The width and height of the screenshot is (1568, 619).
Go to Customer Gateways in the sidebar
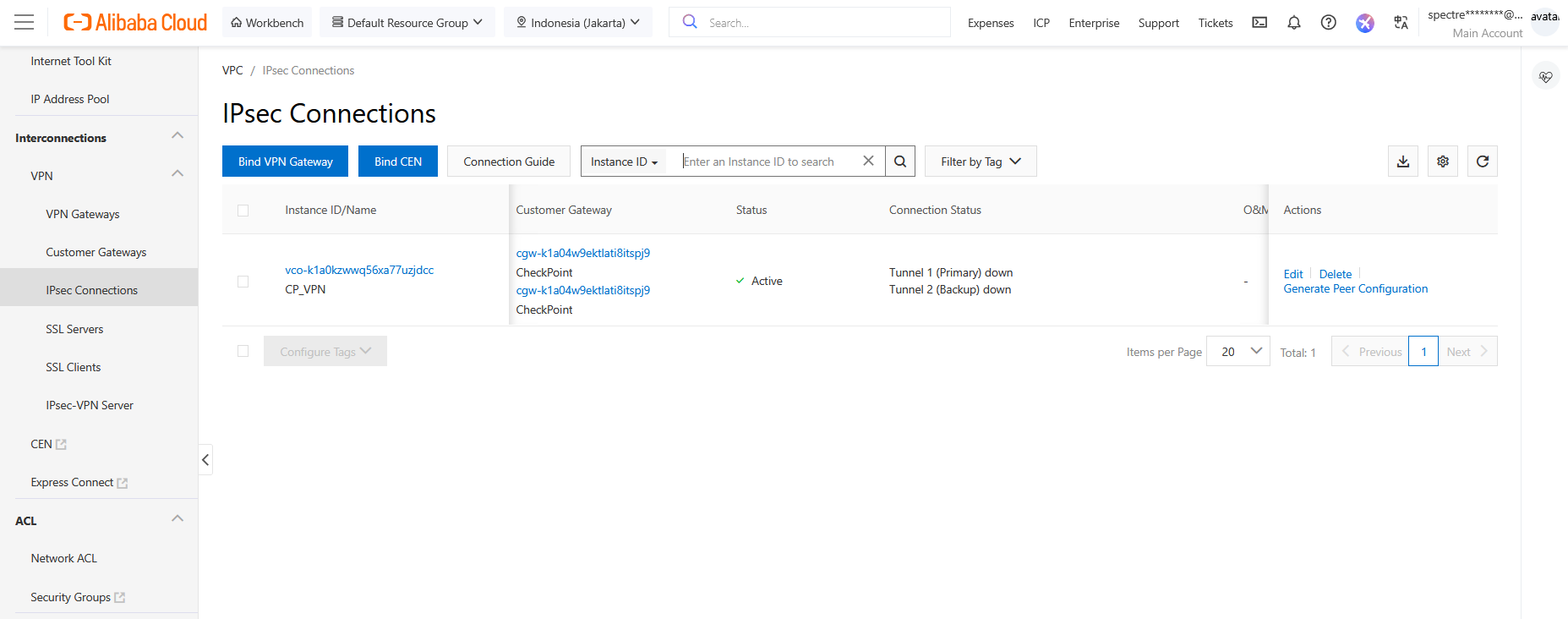[x=96, y=252]
